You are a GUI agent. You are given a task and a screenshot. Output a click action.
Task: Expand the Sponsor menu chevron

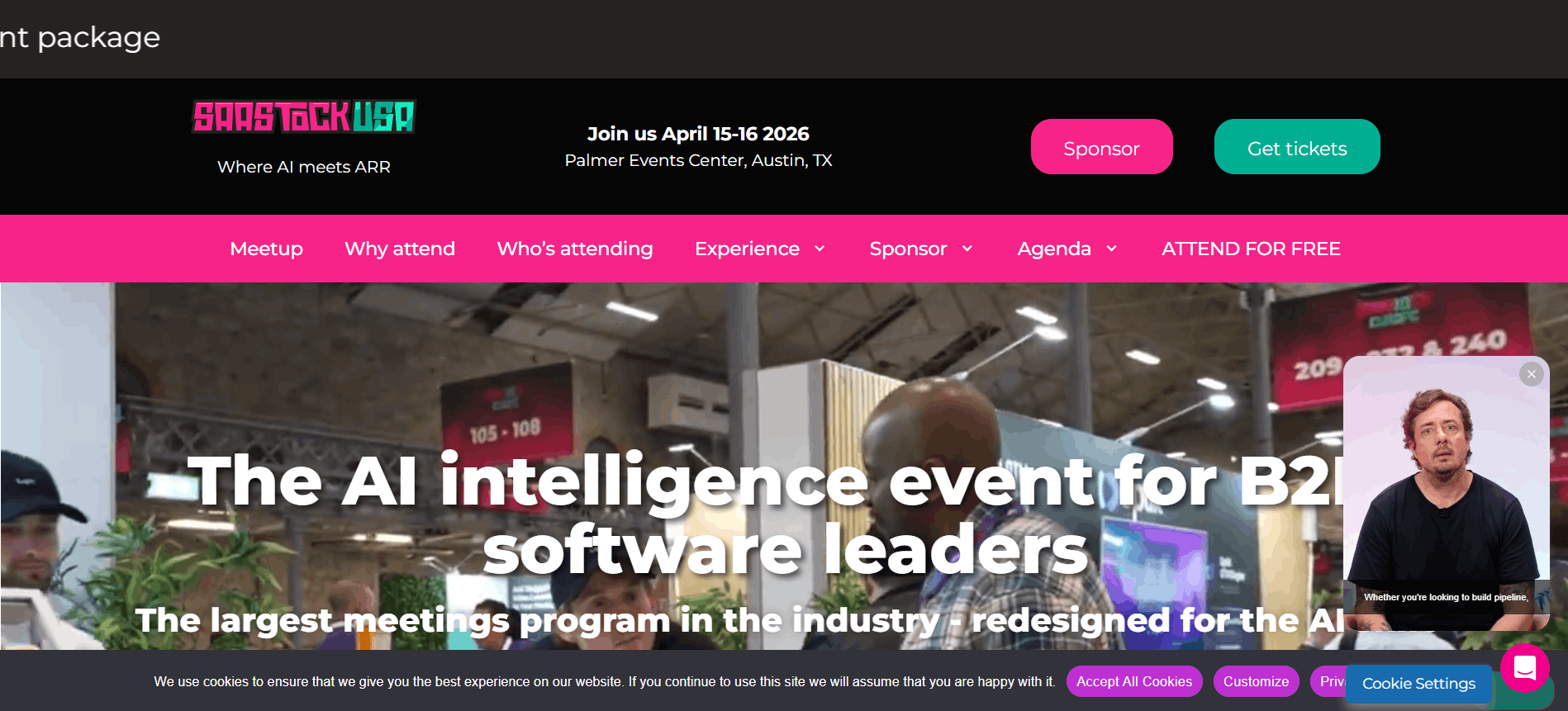coord(967,249)
